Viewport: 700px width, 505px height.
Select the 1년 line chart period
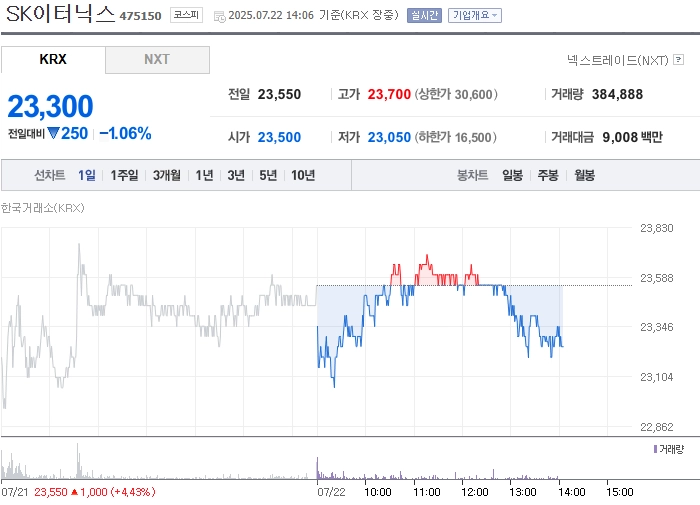(x=204, y=175)
